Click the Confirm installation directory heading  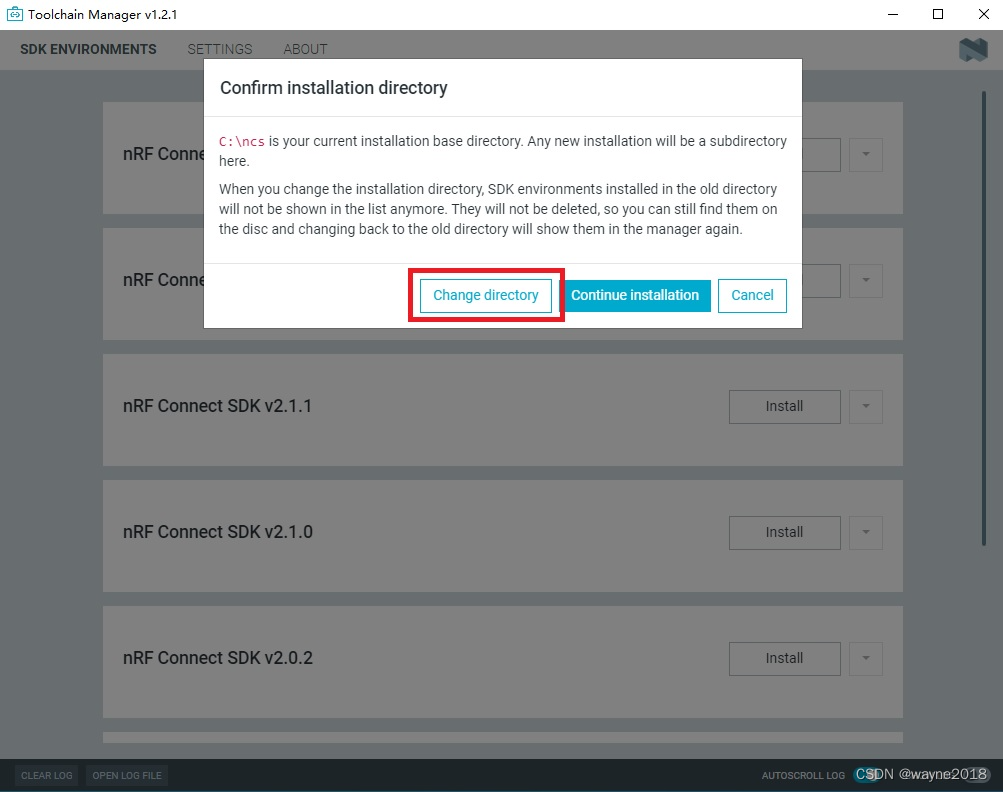click(x=334, y=88)
